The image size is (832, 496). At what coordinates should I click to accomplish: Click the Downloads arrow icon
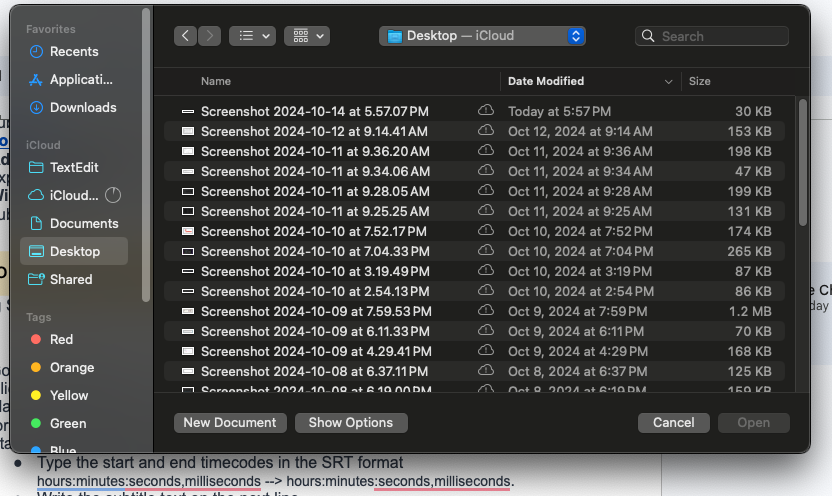tap(36, 108)
